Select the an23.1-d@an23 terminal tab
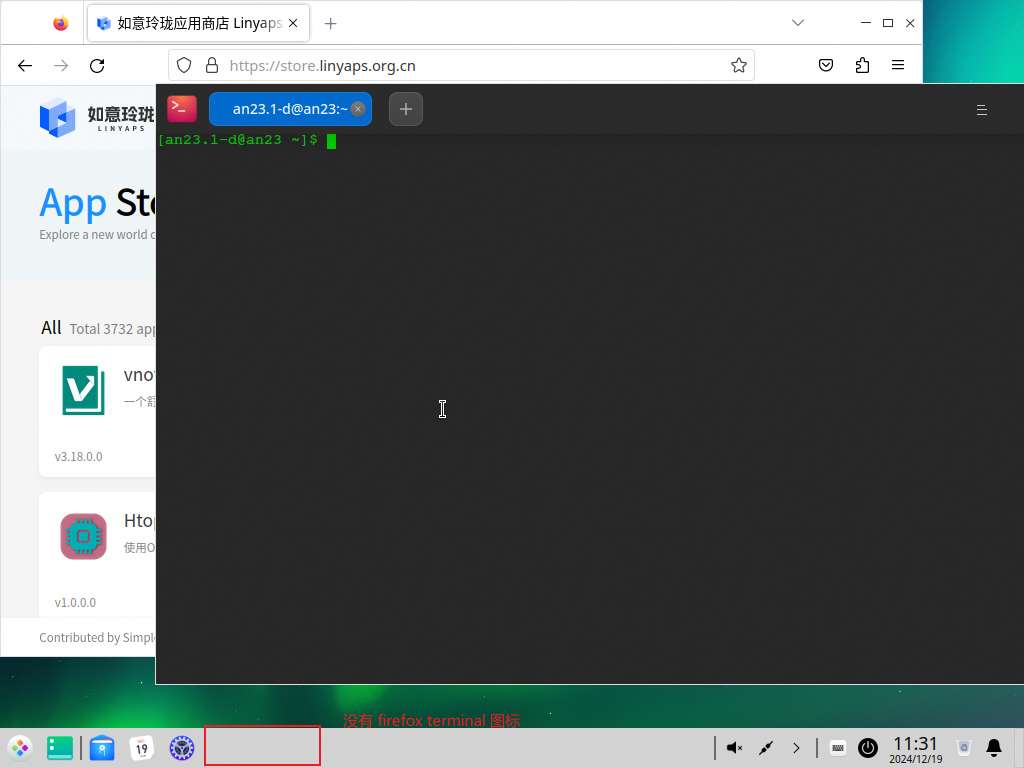 283,109
